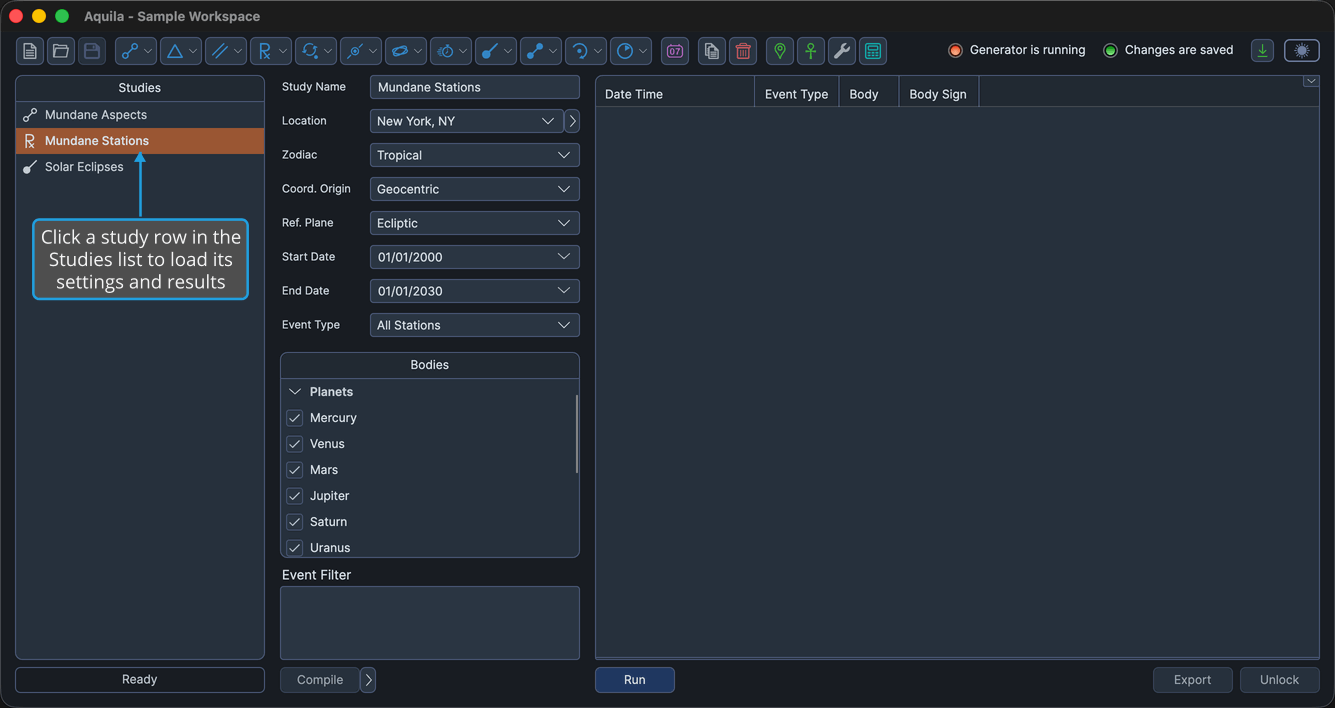Screen dimensions: 1335x708
Task: Click the green download arrow icon
Action: 1263,51
